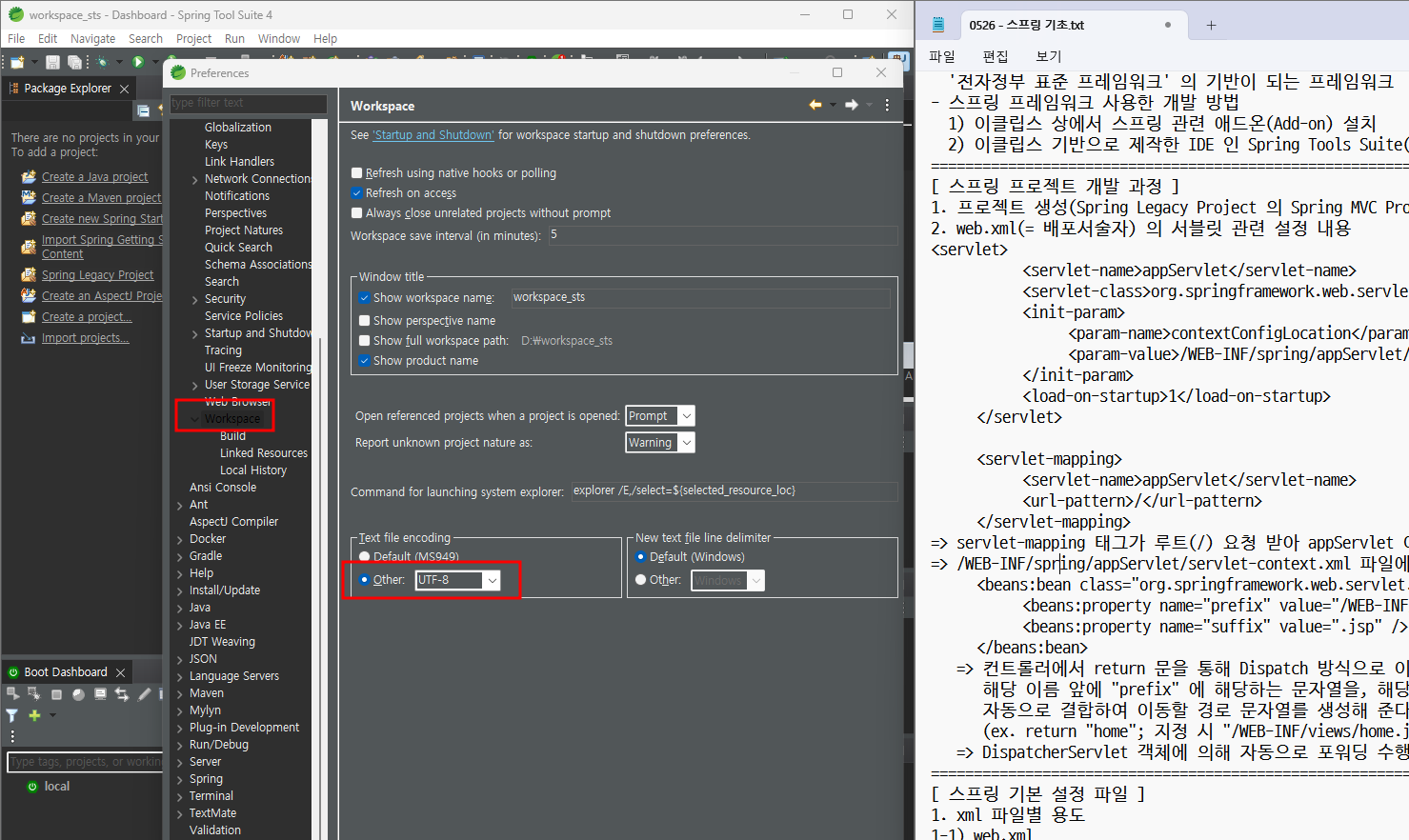Image resolution: width=1409 pixels, height=840 pixels.
Task: Open dropdown arrow next to Boot Dashboard plus
Action: 52,715
